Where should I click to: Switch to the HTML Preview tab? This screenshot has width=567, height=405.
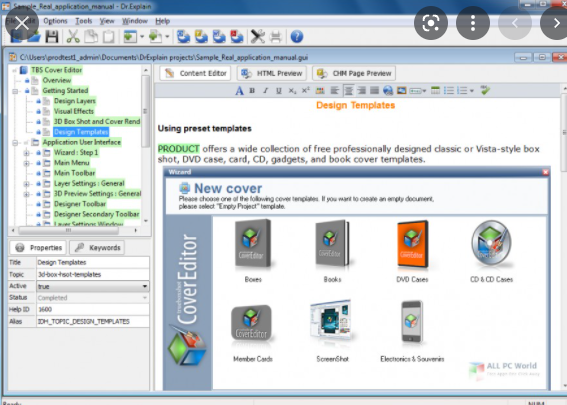coord(272,73)
